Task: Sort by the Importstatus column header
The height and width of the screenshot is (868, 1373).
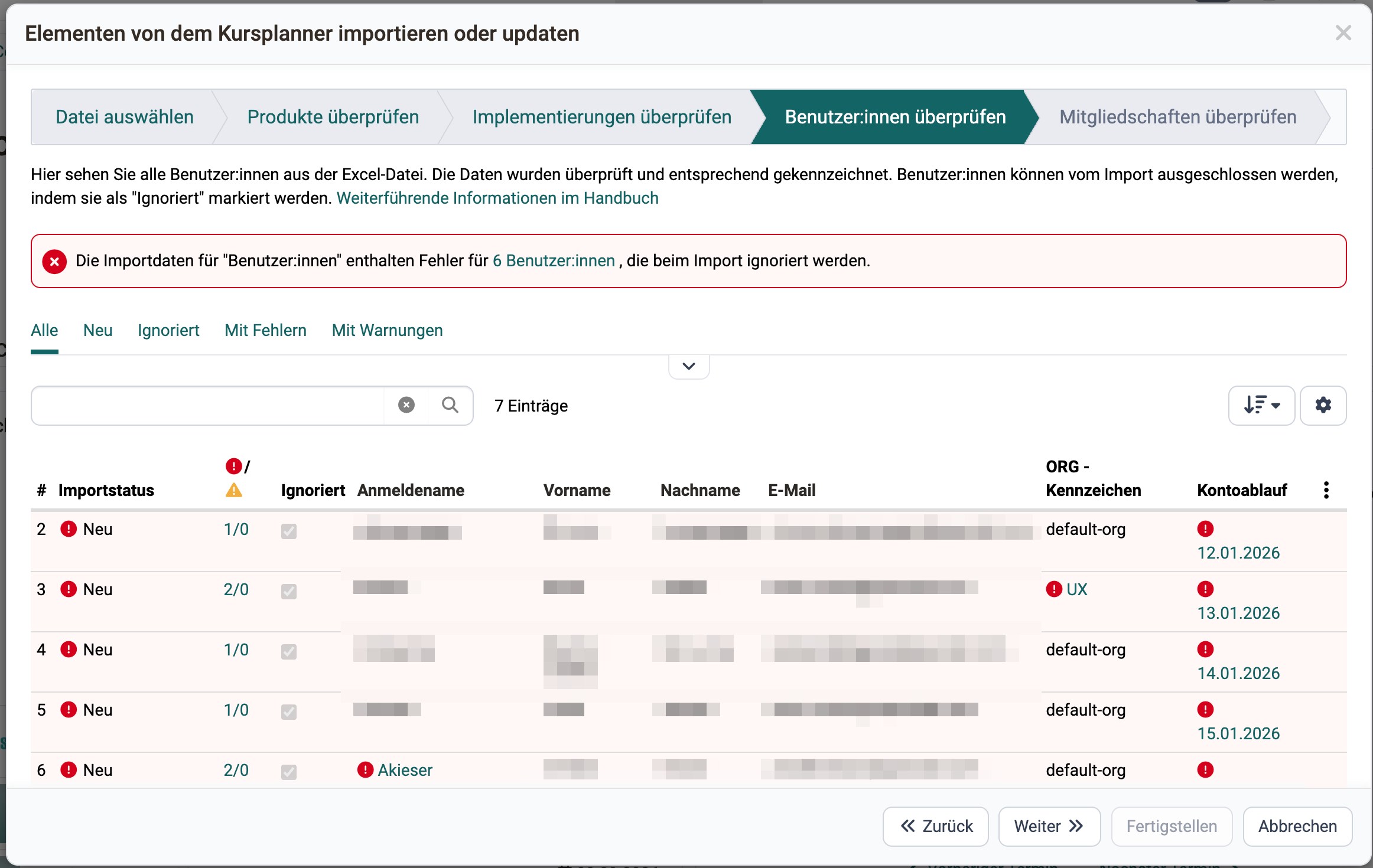Action: (x=106, y=490)
